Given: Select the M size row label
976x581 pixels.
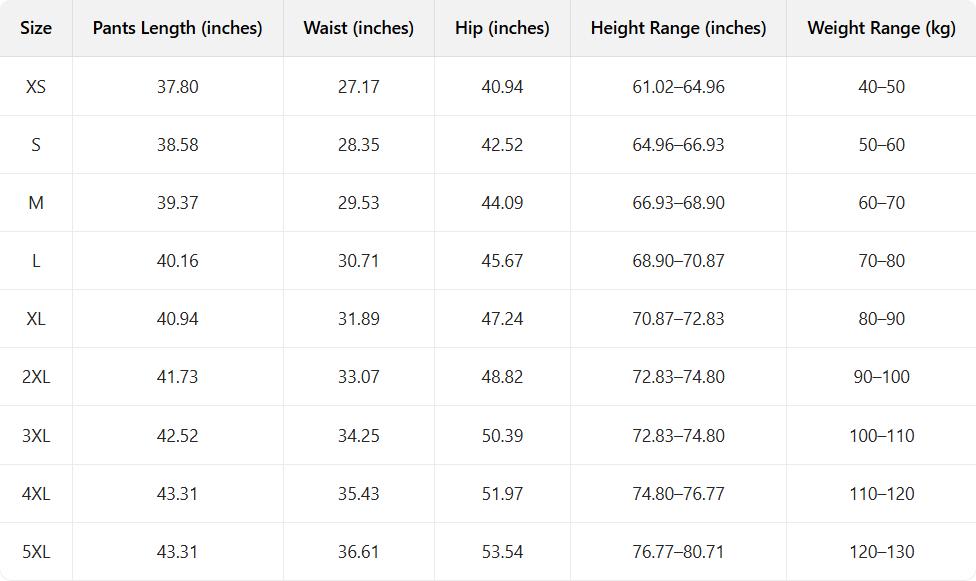Looking at the screenshot, I should click(36, 203).
